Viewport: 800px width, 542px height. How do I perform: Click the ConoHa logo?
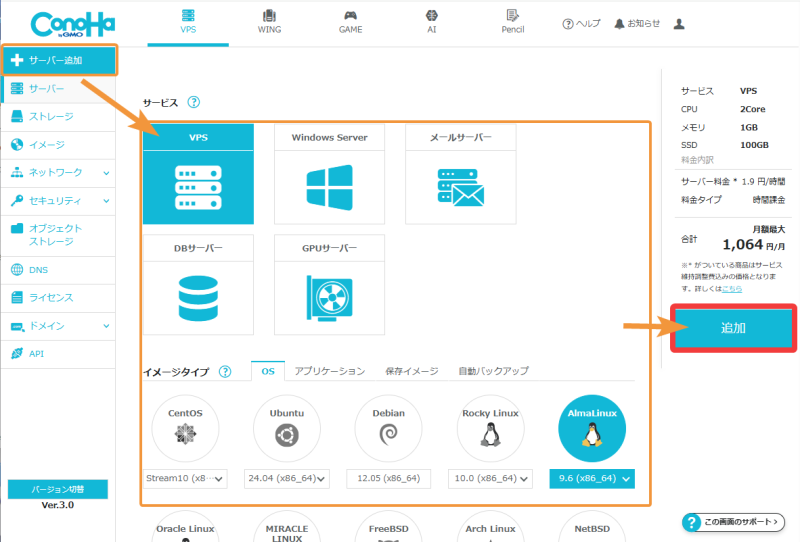pos(72,24)
